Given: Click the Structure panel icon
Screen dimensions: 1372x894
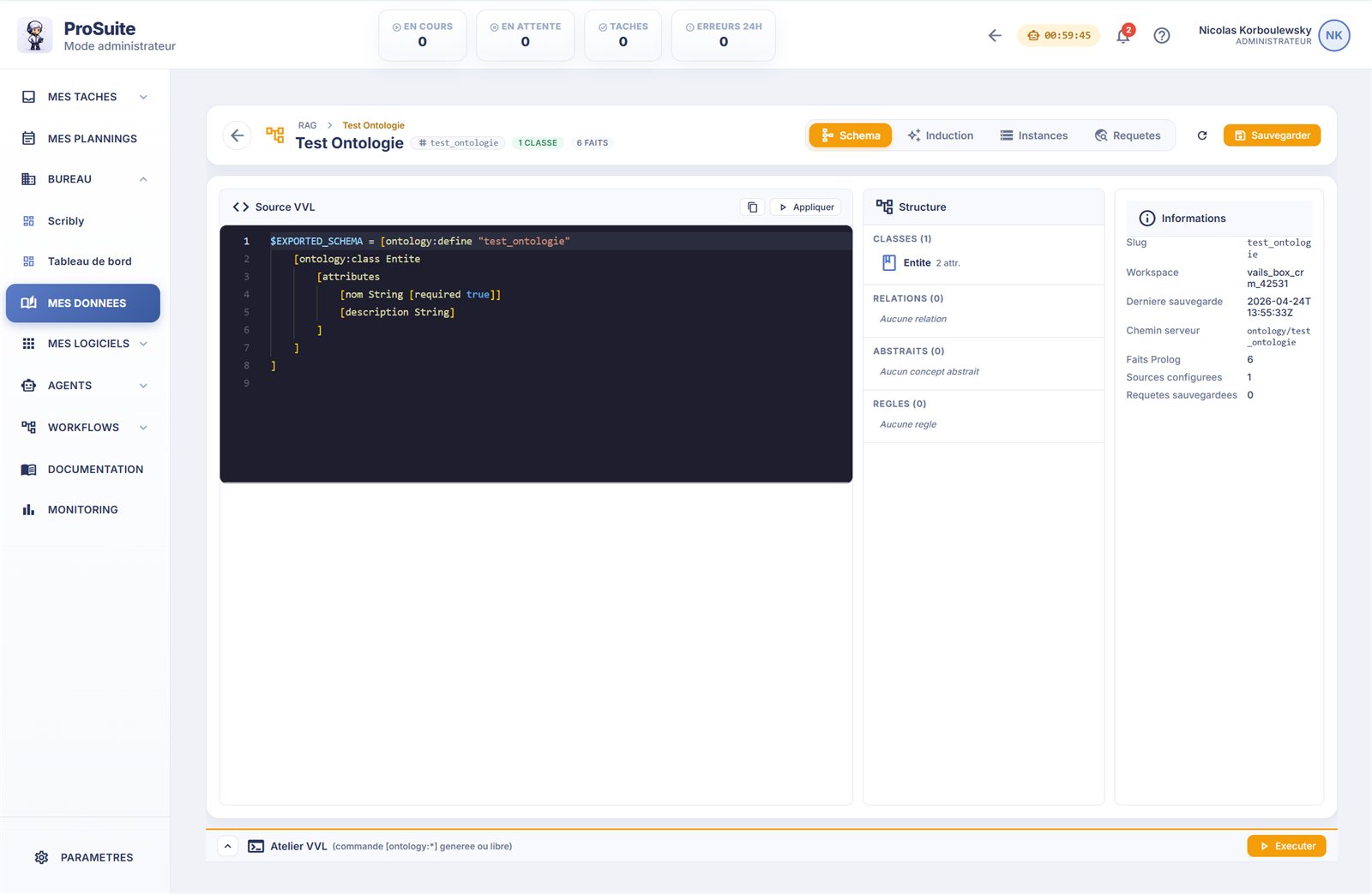Looking at the screenshot, I should (884, 207).
